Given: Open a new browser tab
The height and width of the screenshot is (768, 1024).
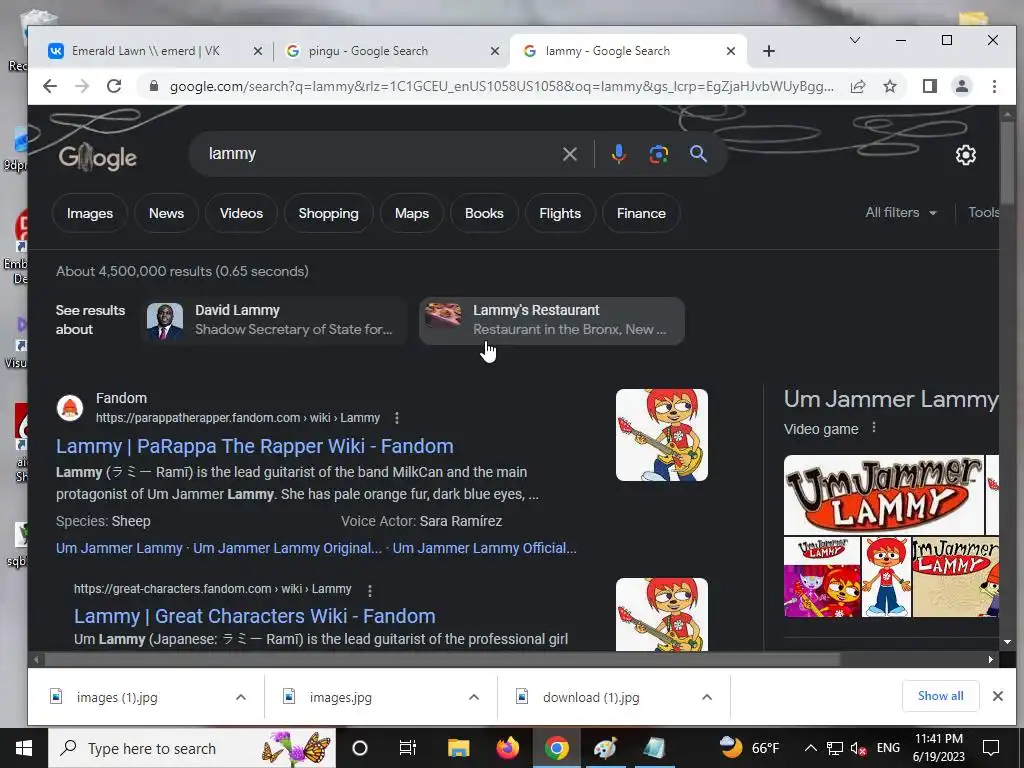Looking at the screenshot, I should point(769,51).
